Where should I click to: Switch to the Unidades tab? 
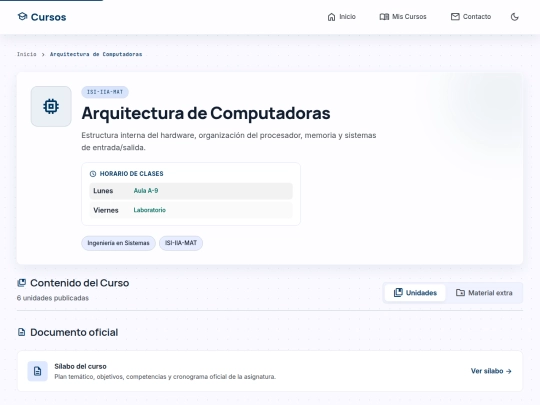click(415, 293)
